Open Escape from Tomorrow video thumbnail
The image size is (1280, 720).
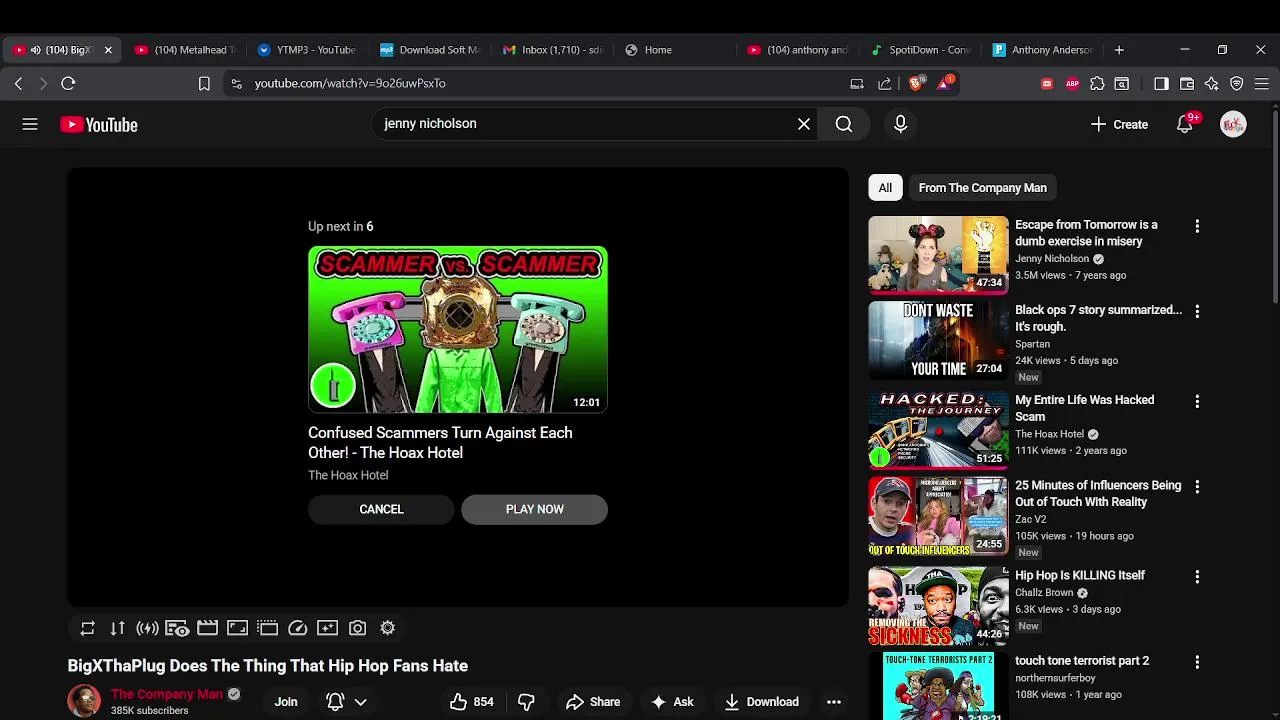pyautogui.click(x=938, y=255)
